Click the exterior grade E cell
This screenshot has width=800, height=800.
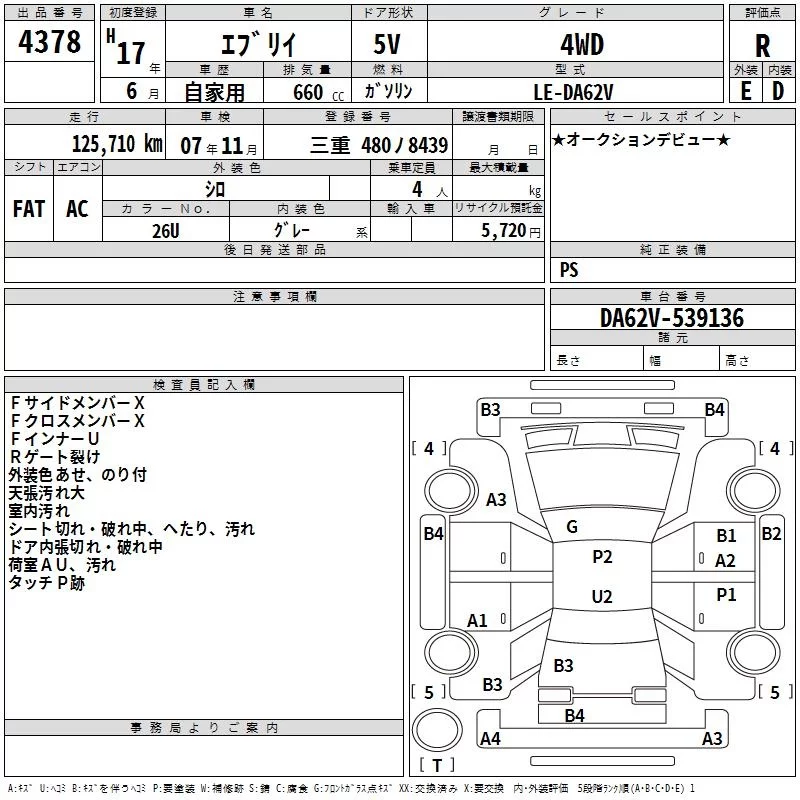[746, 91]
